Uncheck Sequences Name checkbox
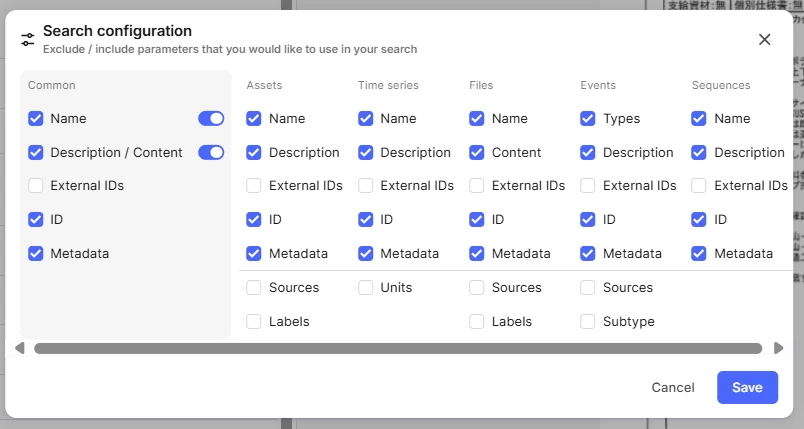Image resolution: width=804 pixels, height=429 pixels. (x=700, y=119)
